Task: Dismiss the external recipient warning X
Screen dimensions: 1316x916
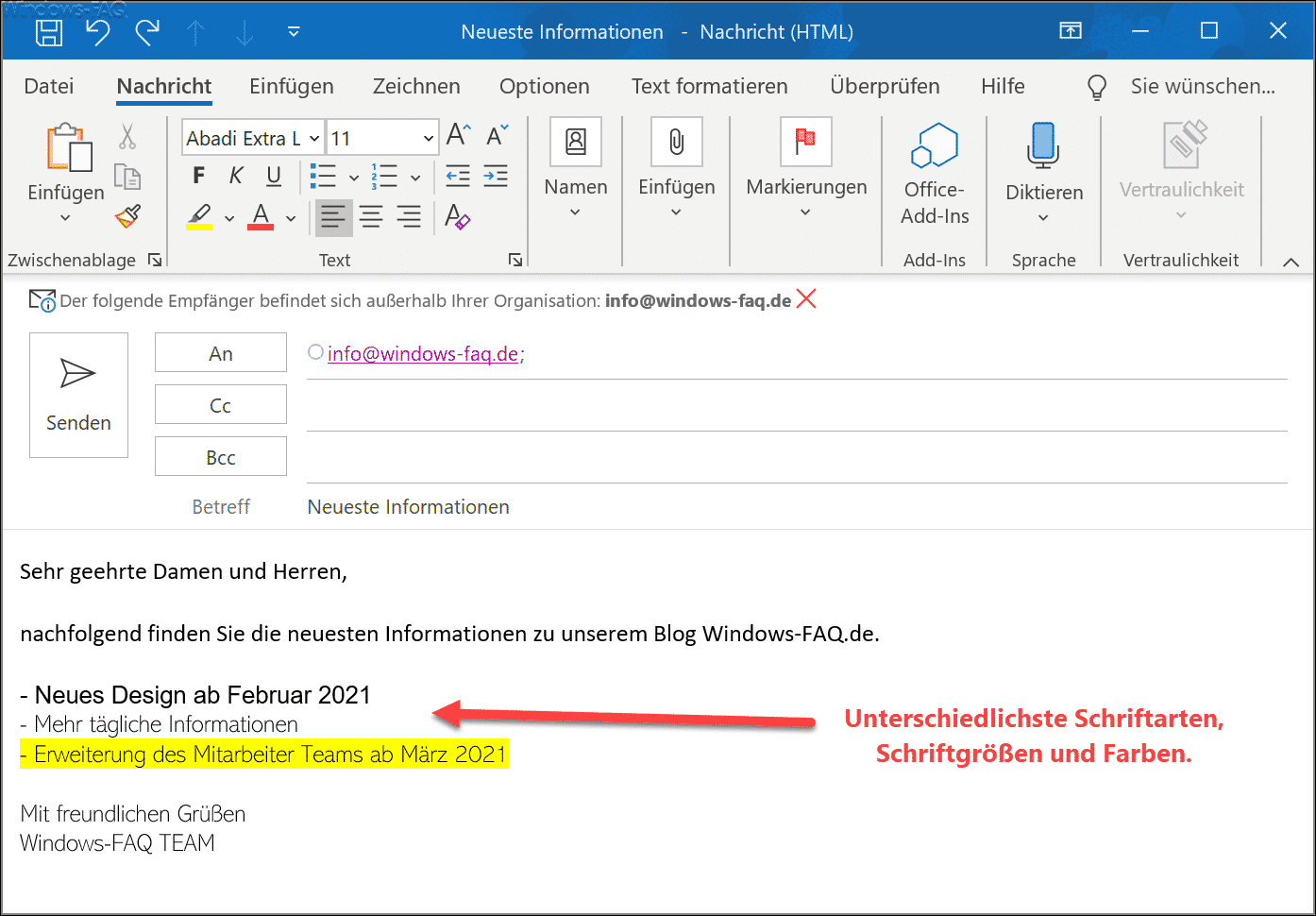Action: coord(806,299)
